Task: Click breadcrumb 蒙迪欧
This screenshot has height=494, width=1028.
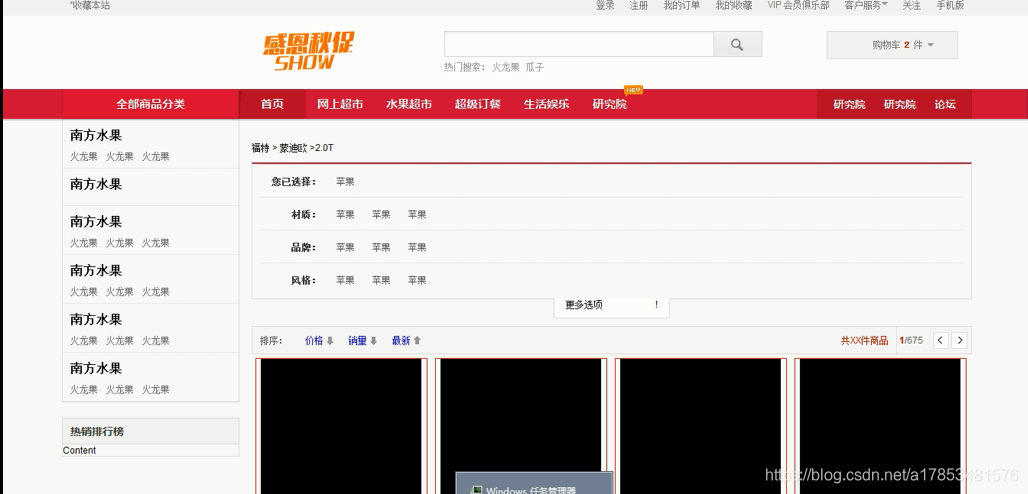Action: (x=293, y=148)
